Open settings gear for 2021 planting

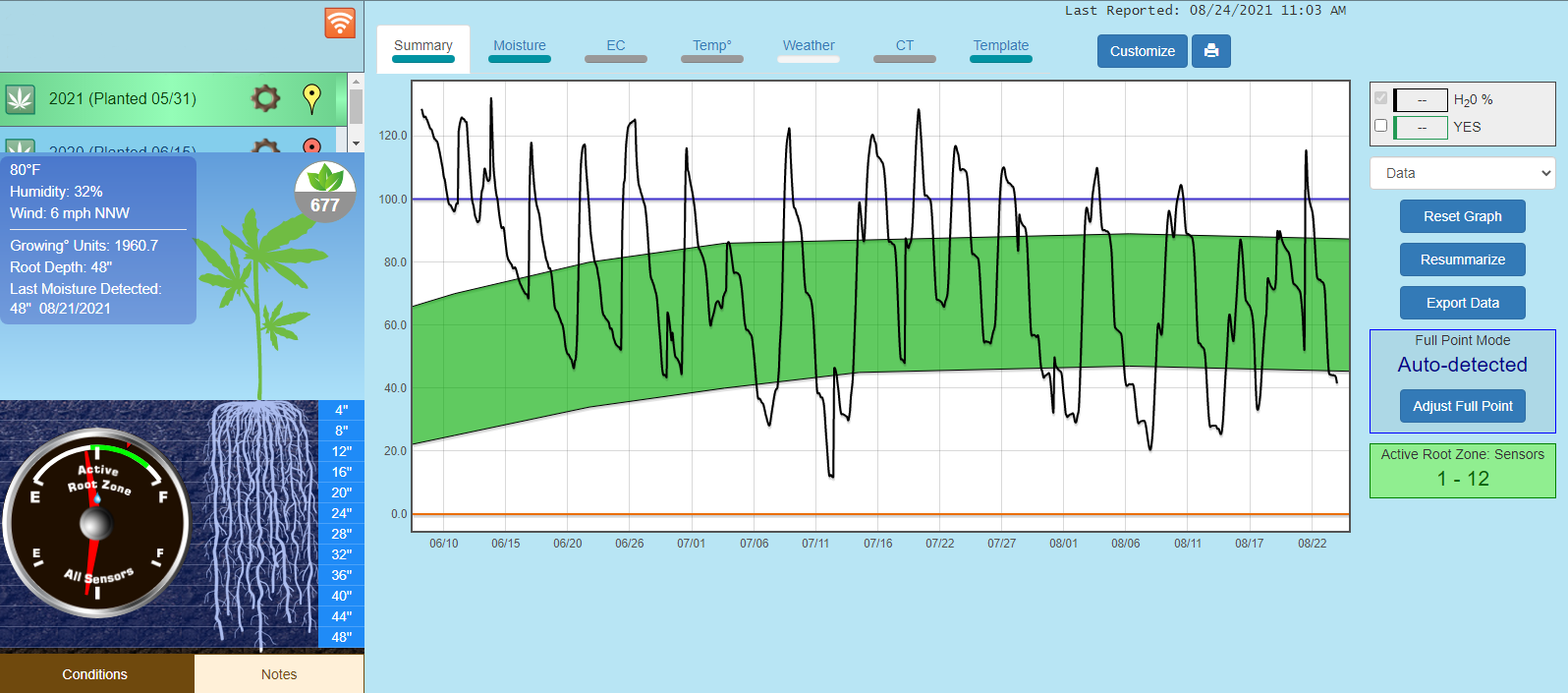coord(266,98)
